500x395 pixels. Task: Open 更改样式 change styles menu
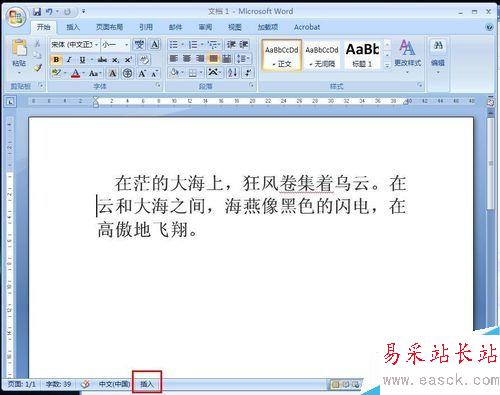click(x=407, y=56)
